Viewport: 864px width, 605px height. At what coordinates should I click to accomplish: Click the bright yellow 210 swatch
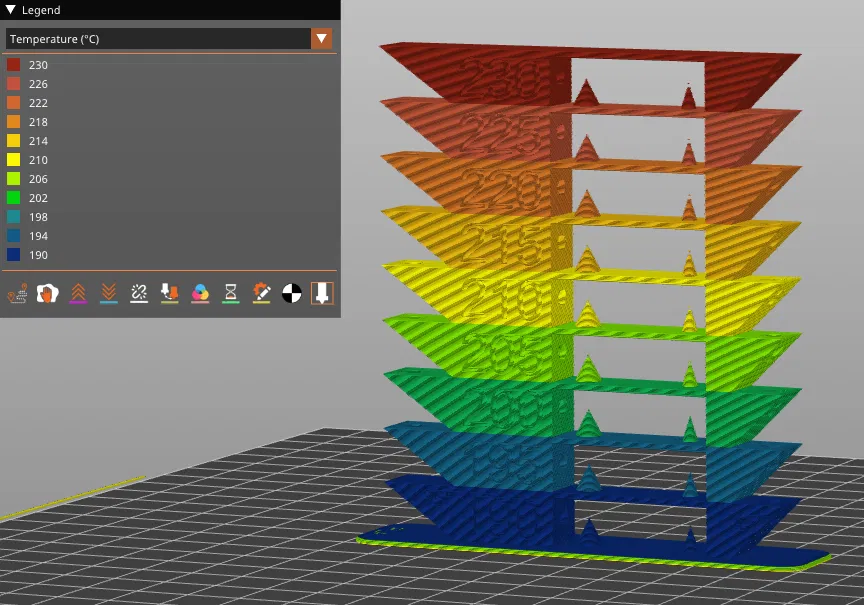point(13,160)
